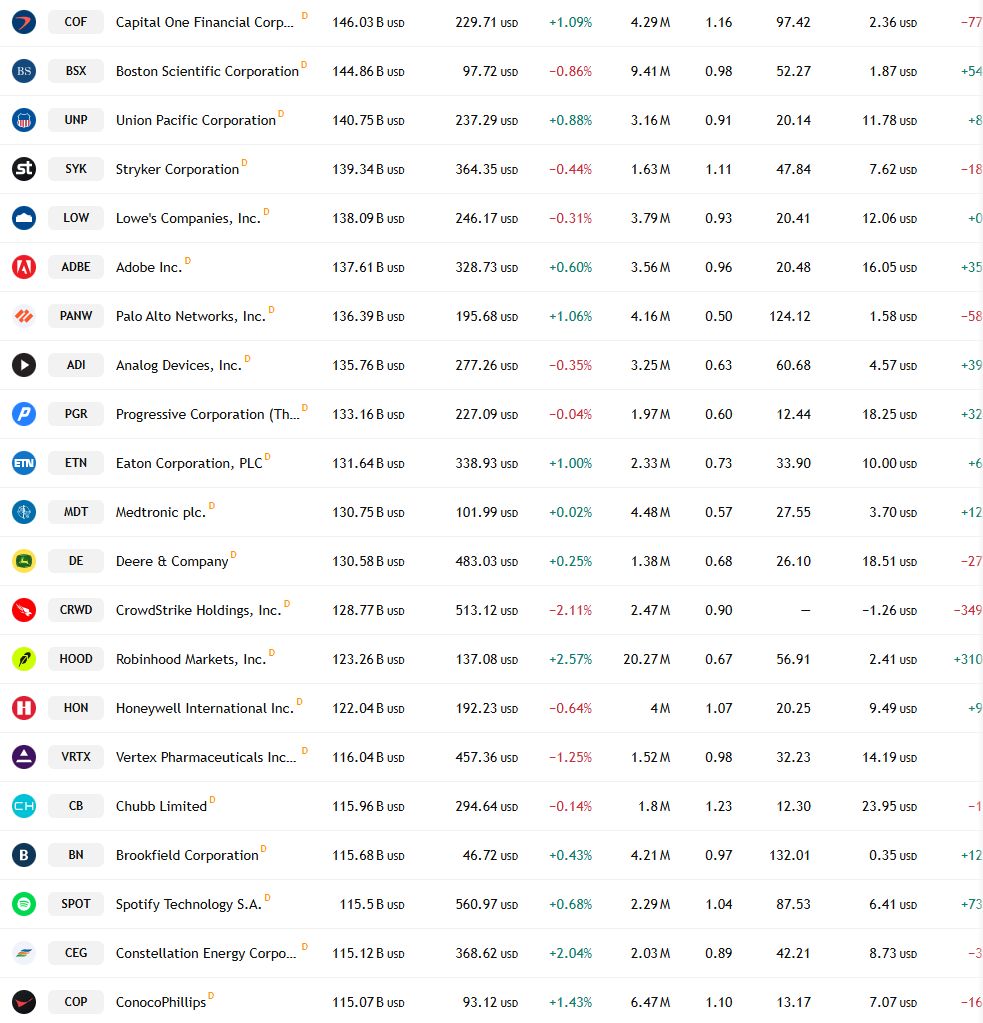Click the Honeywell red H logo
Viewport: 983px width, 1023px height.
click(x=24, y=708)
